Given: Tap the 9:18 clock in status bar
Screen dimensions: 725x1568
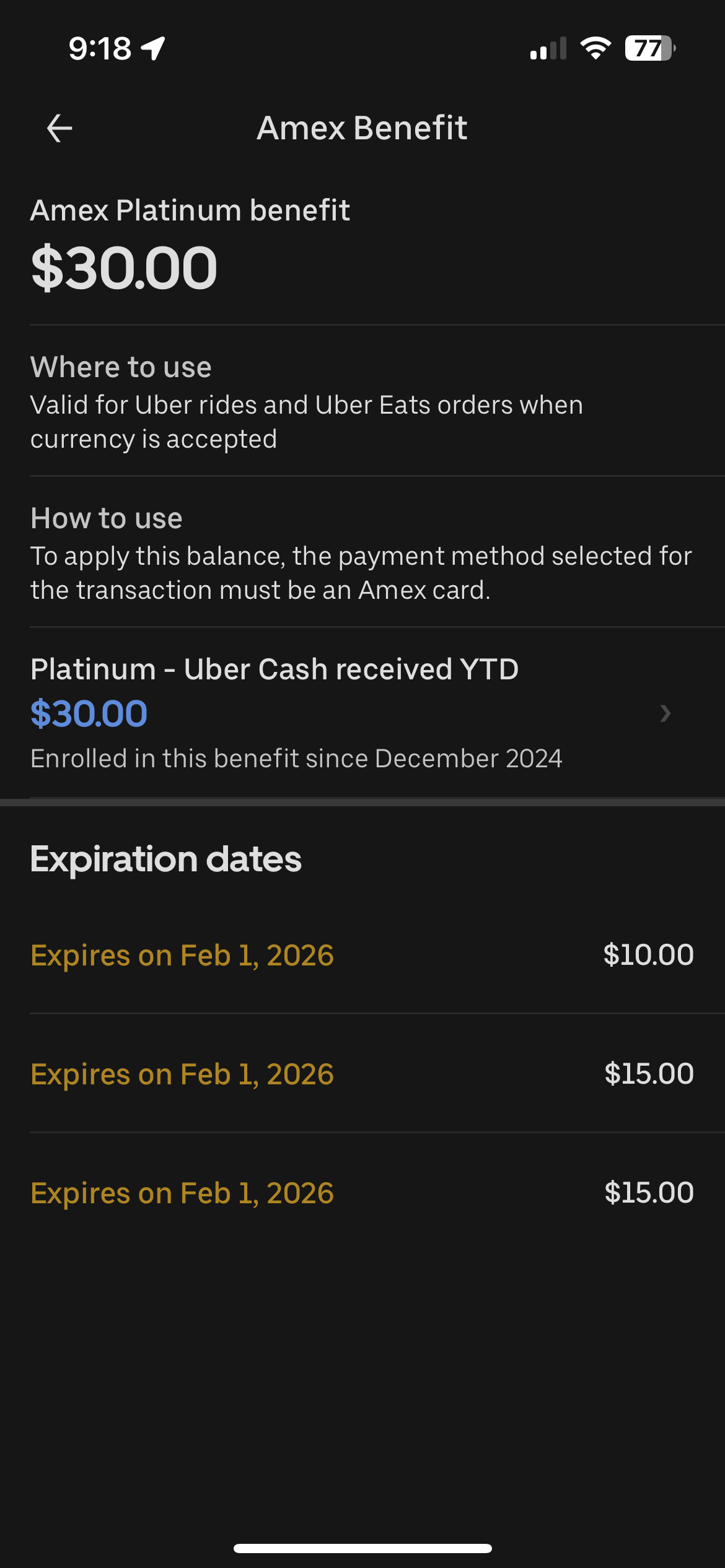Looking at the screenshot, I should 100,48.
